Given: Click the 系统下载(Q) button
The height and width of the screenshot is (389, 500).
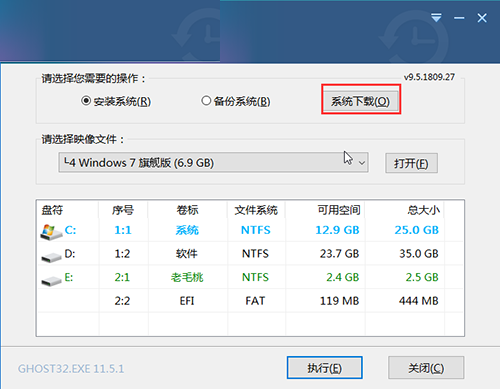Looking at the screenshot, I should 361,101.
